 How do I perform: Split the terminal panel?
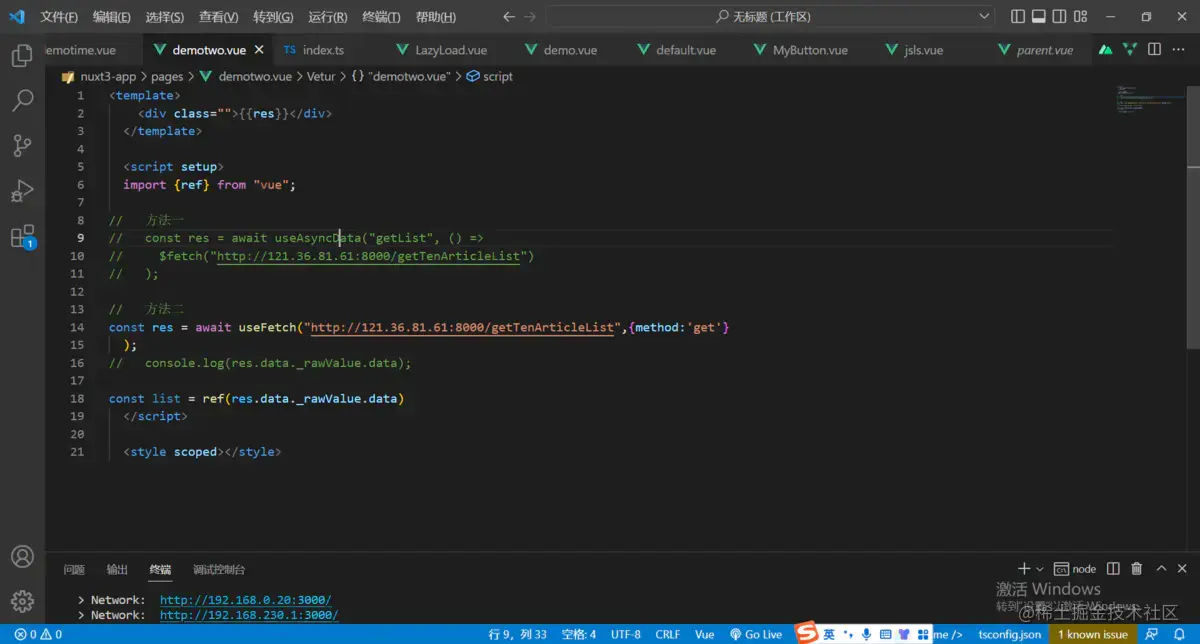tap(1113, 569)
